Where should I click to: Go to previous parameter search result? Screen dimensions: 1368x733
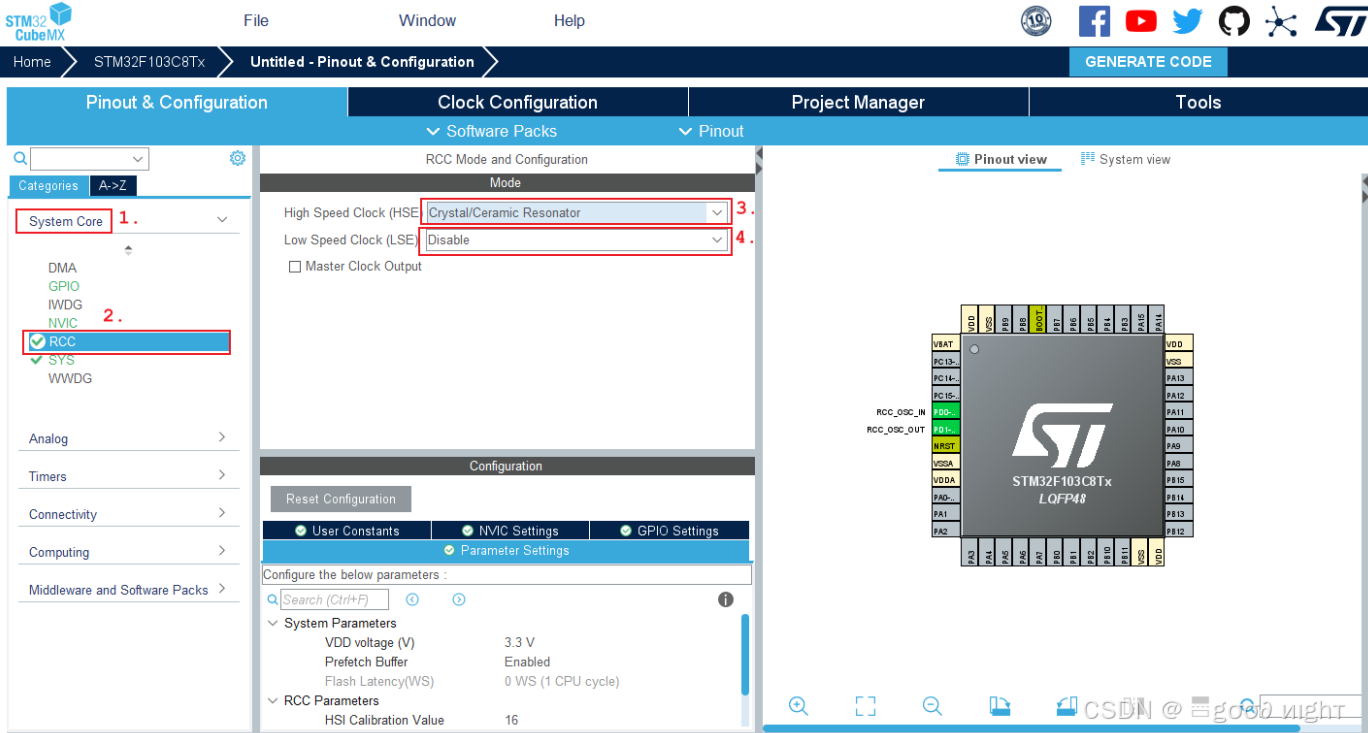[x=412, y=599]
